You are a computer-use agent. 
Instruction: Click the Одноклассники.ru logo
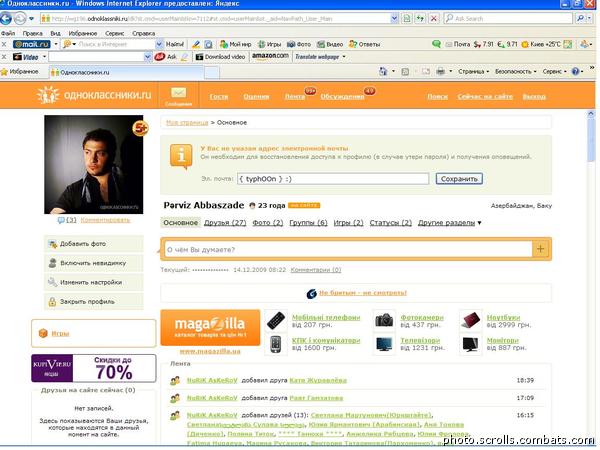pyautogui.click(x=94, y=95)
